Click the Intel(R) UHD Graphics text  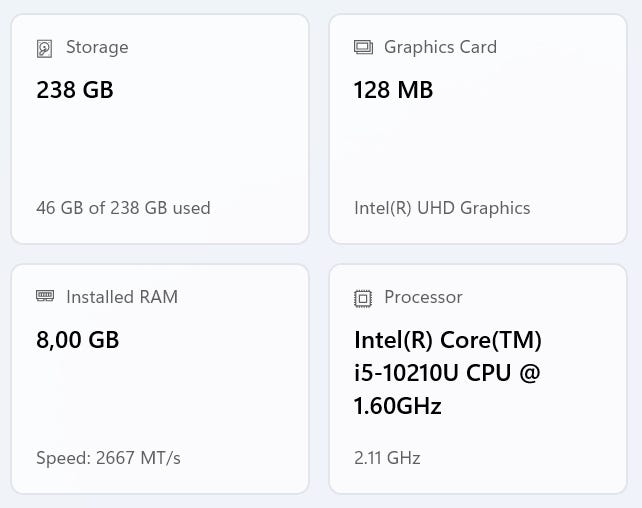click(x=442, y=208)
